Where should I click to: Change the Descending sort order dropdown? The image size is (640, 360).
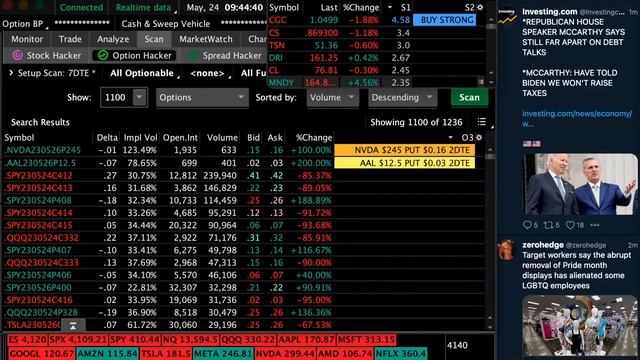coord(402,98)
